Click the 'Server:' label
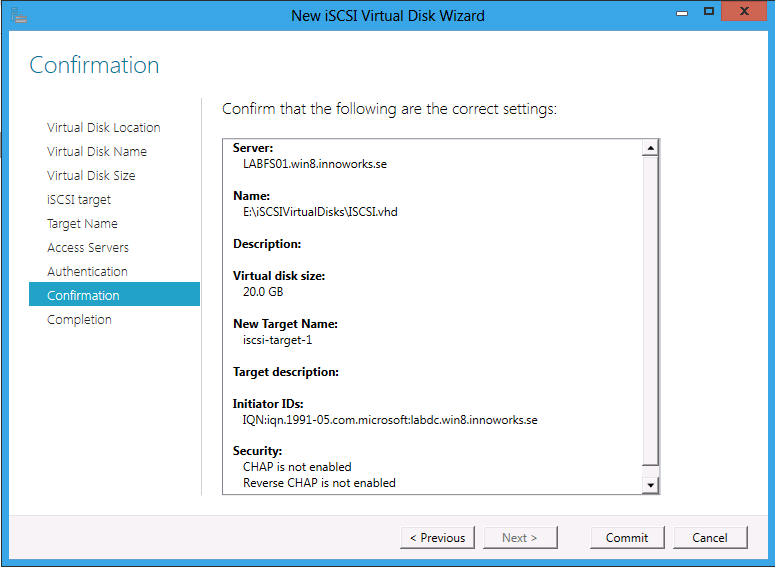775x567 pixels. click(x=253, y=148)
